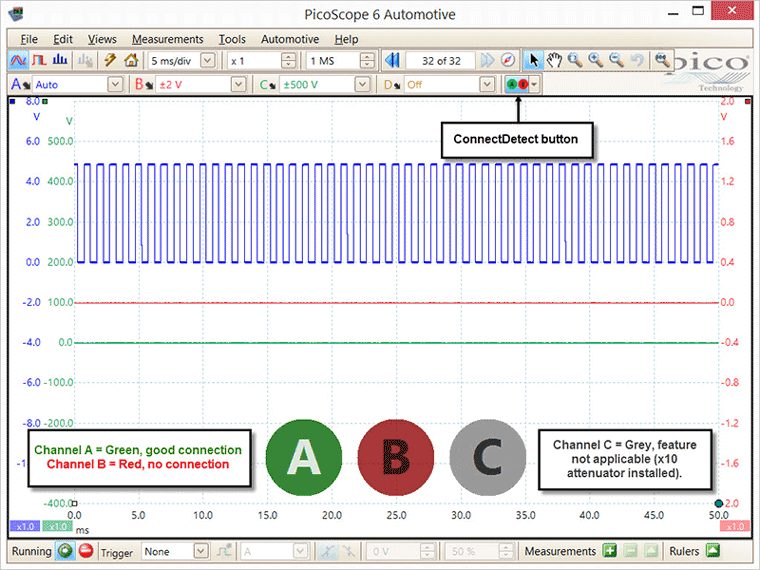
Task: Click the Auto setup lightning icon
Action: click(x=110, y=61)
